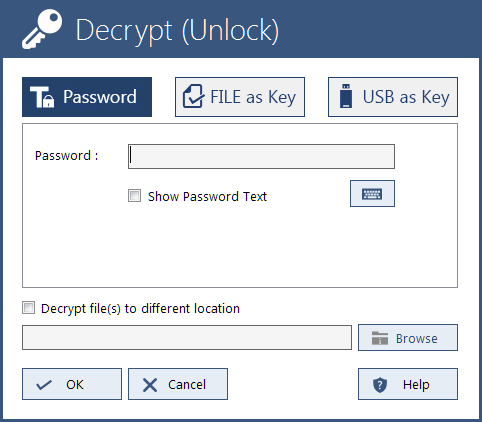Click the folder icon on Browse
482x422 pixels.
pyautogui.click(x=380, y=338)
